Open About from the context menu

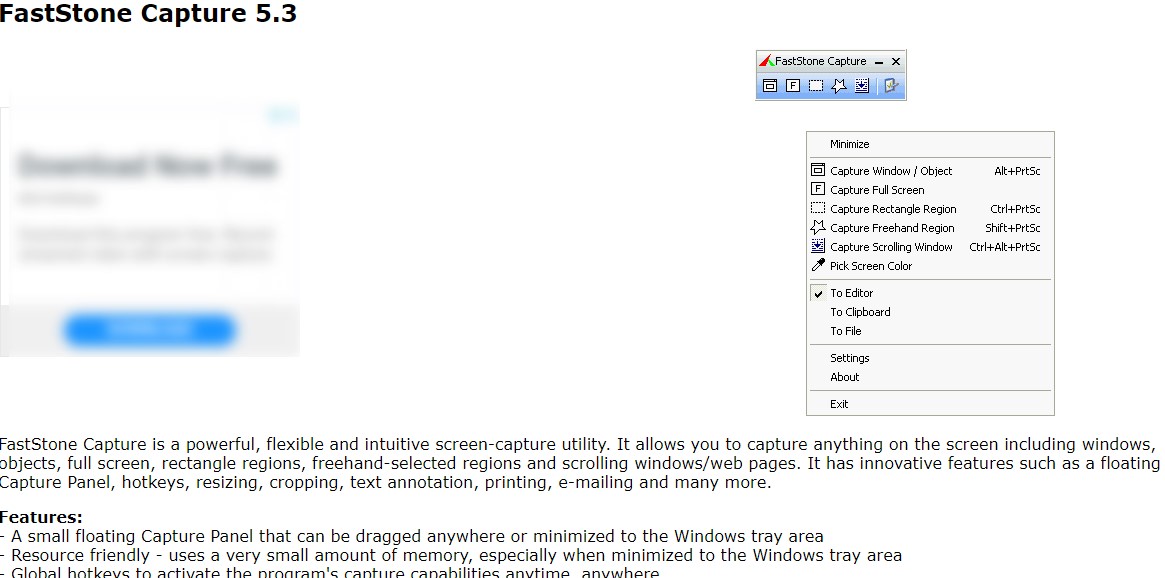[x=930, y=377]
